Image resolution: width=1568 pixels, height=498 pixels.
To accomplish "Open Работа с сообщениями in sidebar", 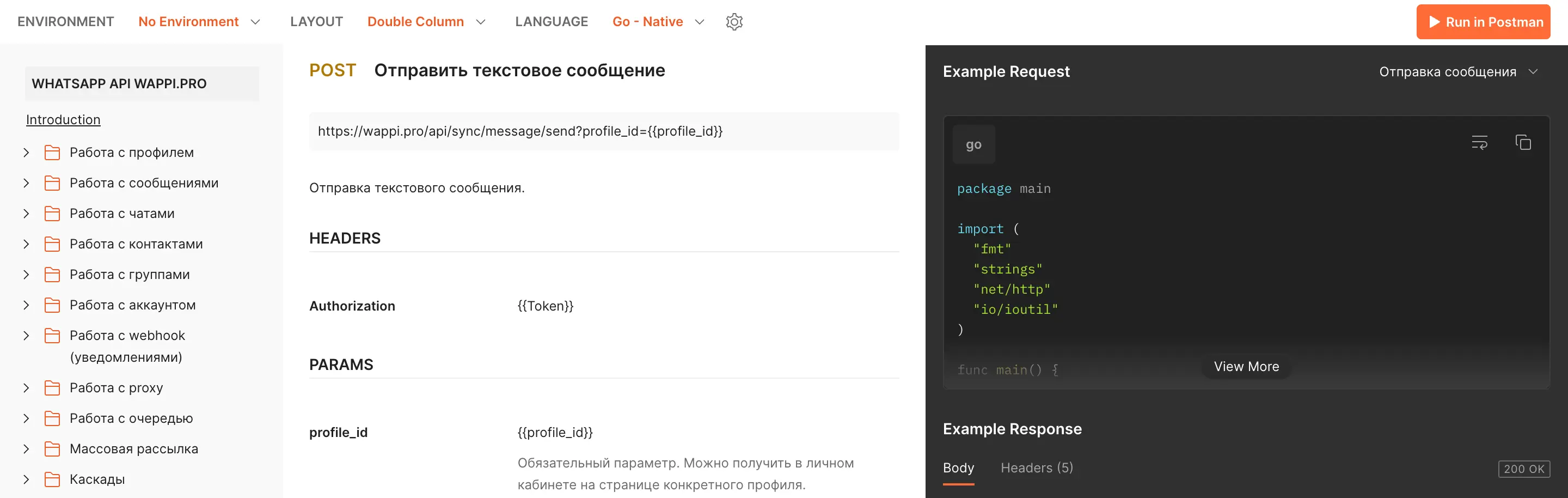I will click(x=144, y=183).
